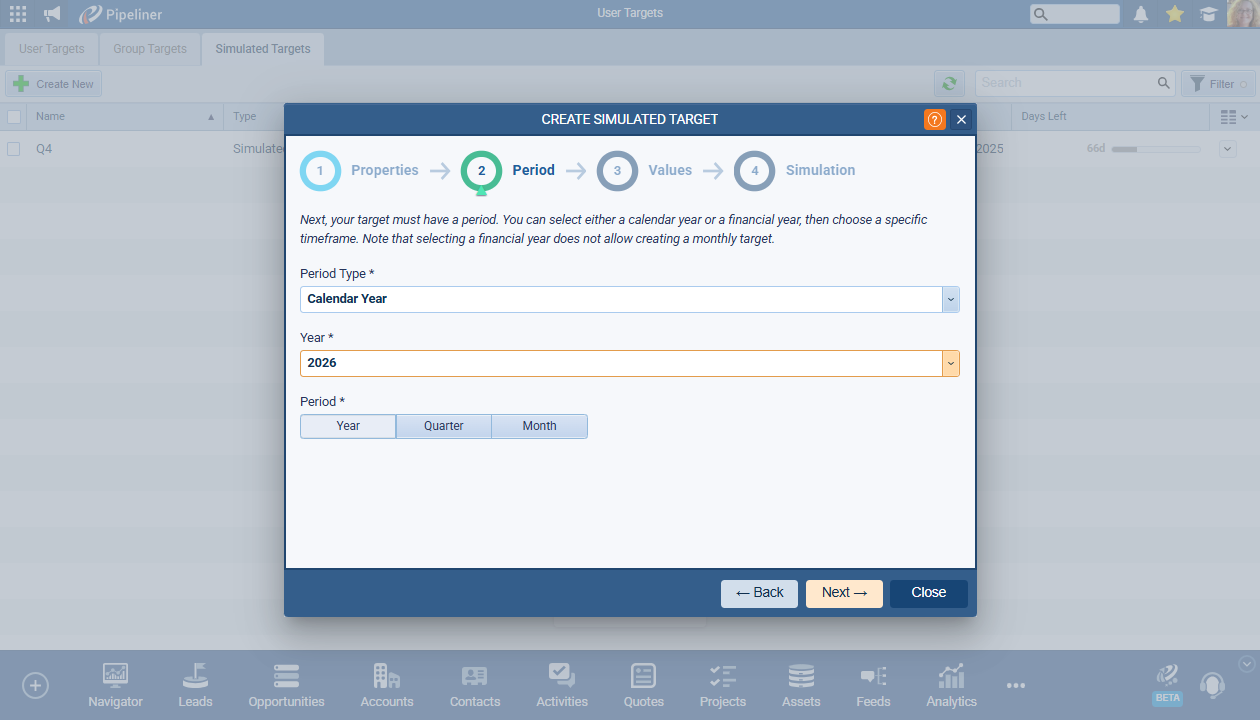Expand the Period Type dropdown
Screen dimensions: 1260x720
[950, 299]
